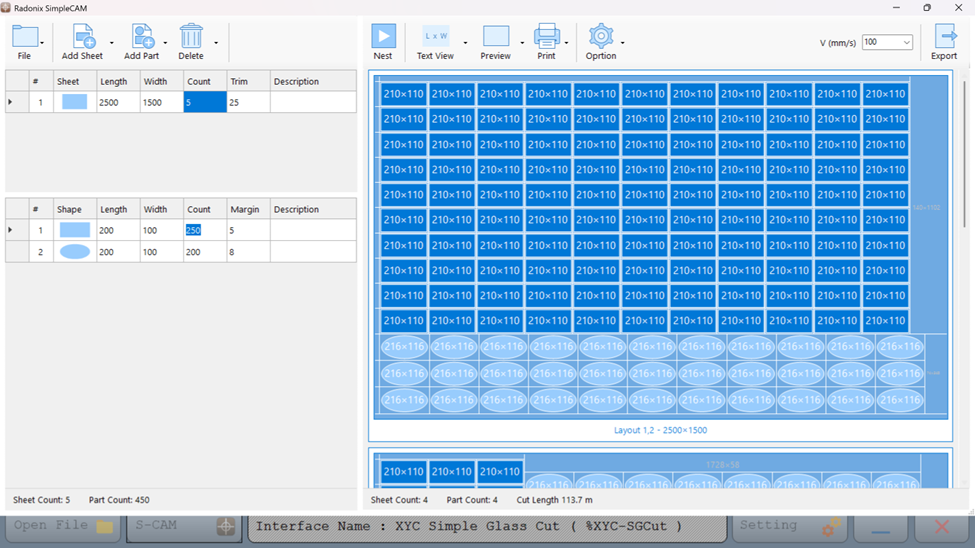Screen dimensions: 975x548
Task: Open the Preview icon
Action: (496, 36)
